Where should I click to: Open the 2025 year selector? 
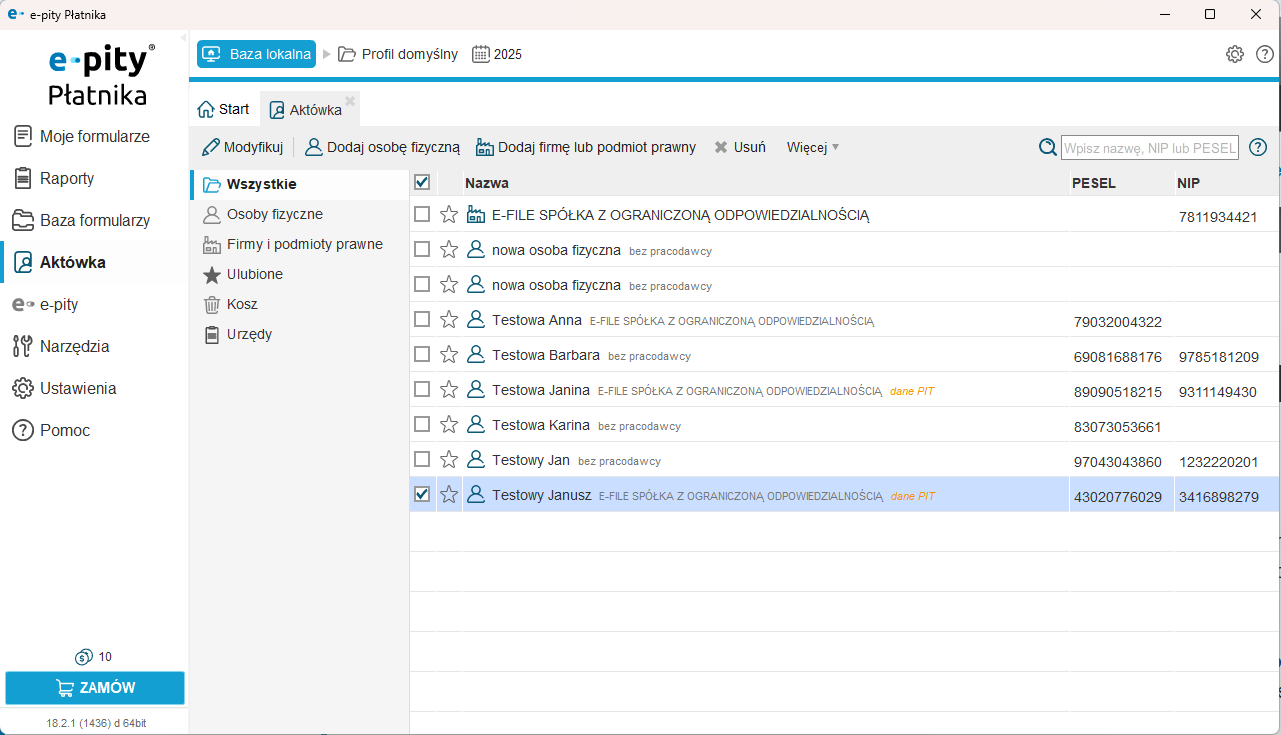click(497, 54)
